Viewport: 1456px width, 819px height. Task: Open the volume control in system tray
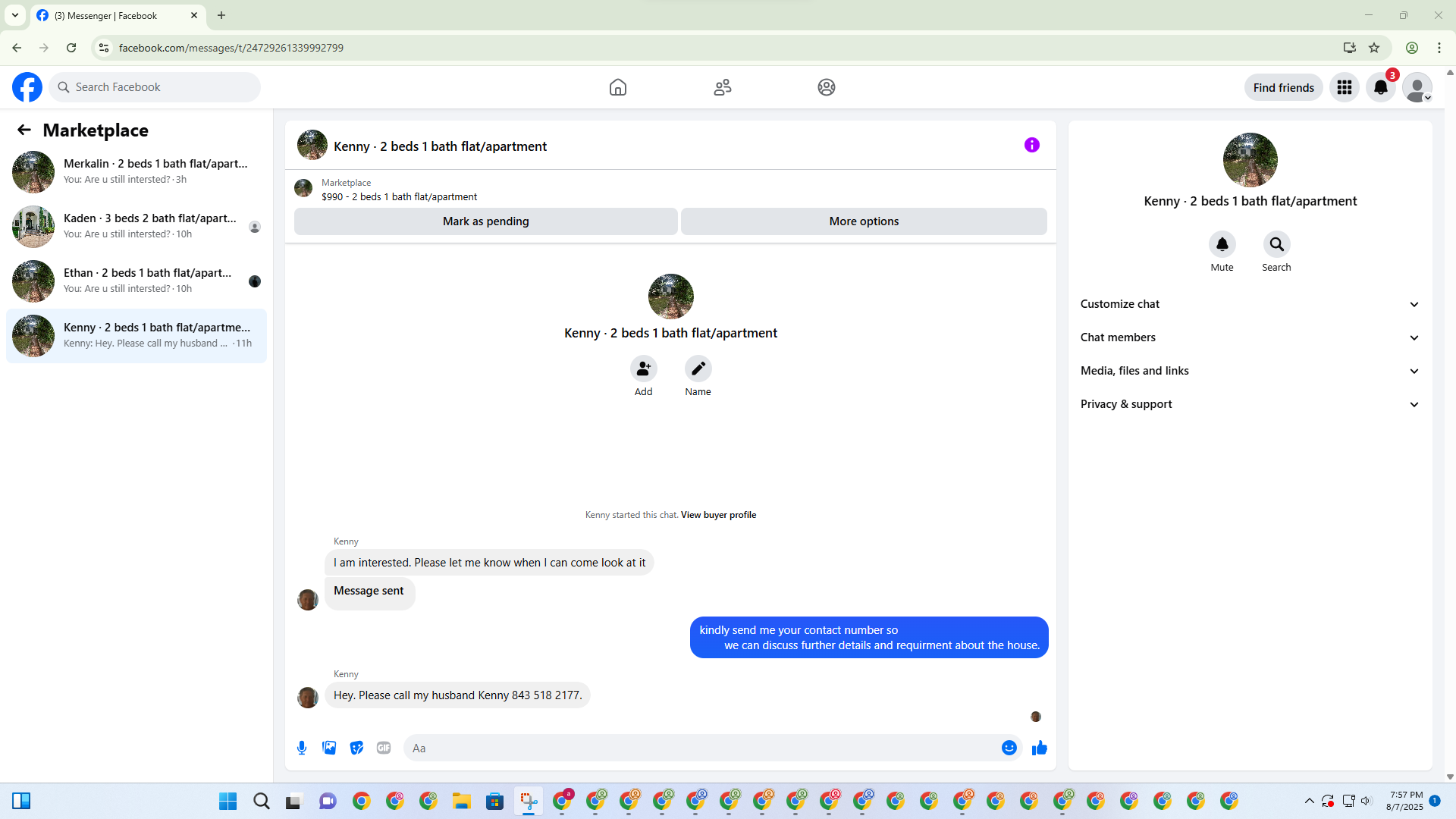[1367, 801]
